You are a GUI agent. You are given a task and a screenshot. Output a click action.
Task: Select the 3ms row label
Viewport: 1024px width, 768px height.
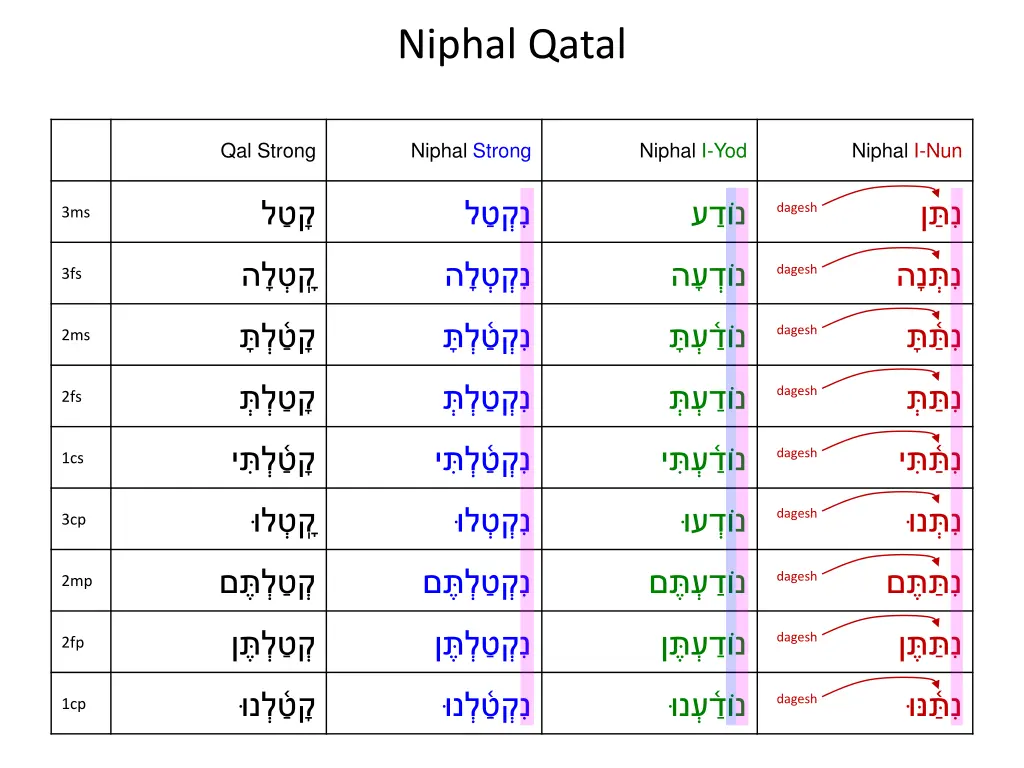coord(75,212)
